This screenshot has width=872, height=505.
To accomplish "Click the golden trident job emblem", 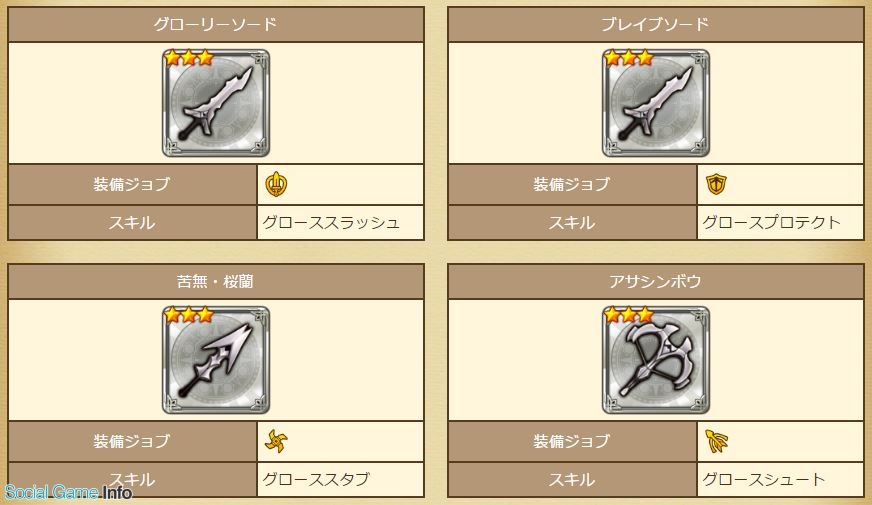I will (x=276, y=185).
